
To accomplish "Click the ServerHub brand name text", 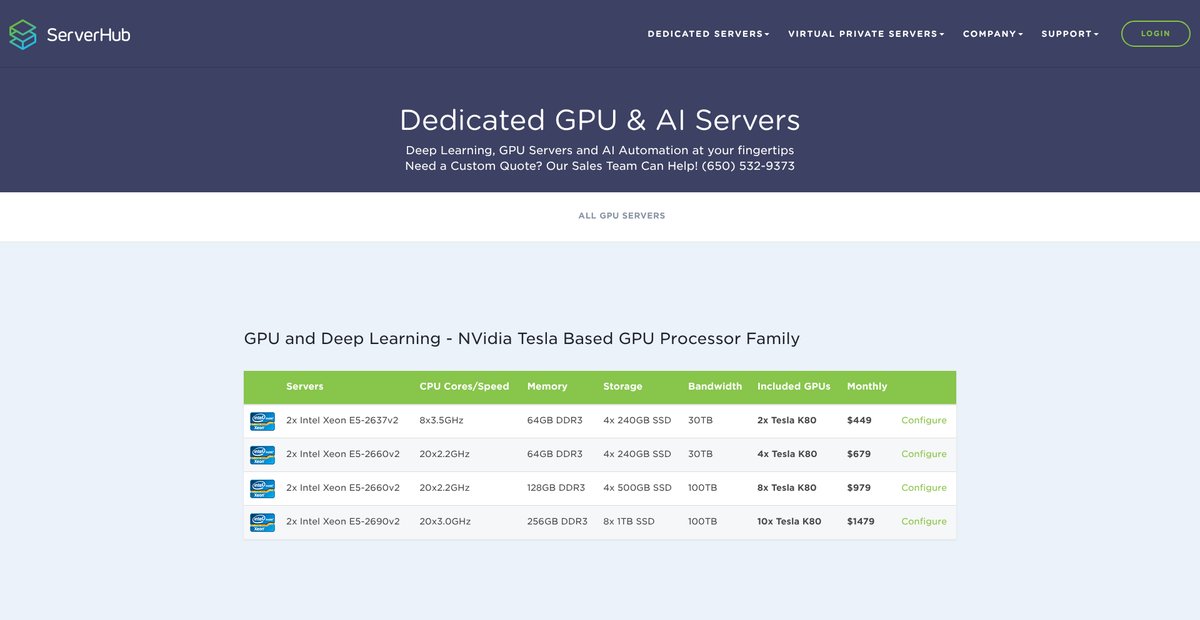I will (89, 35).
